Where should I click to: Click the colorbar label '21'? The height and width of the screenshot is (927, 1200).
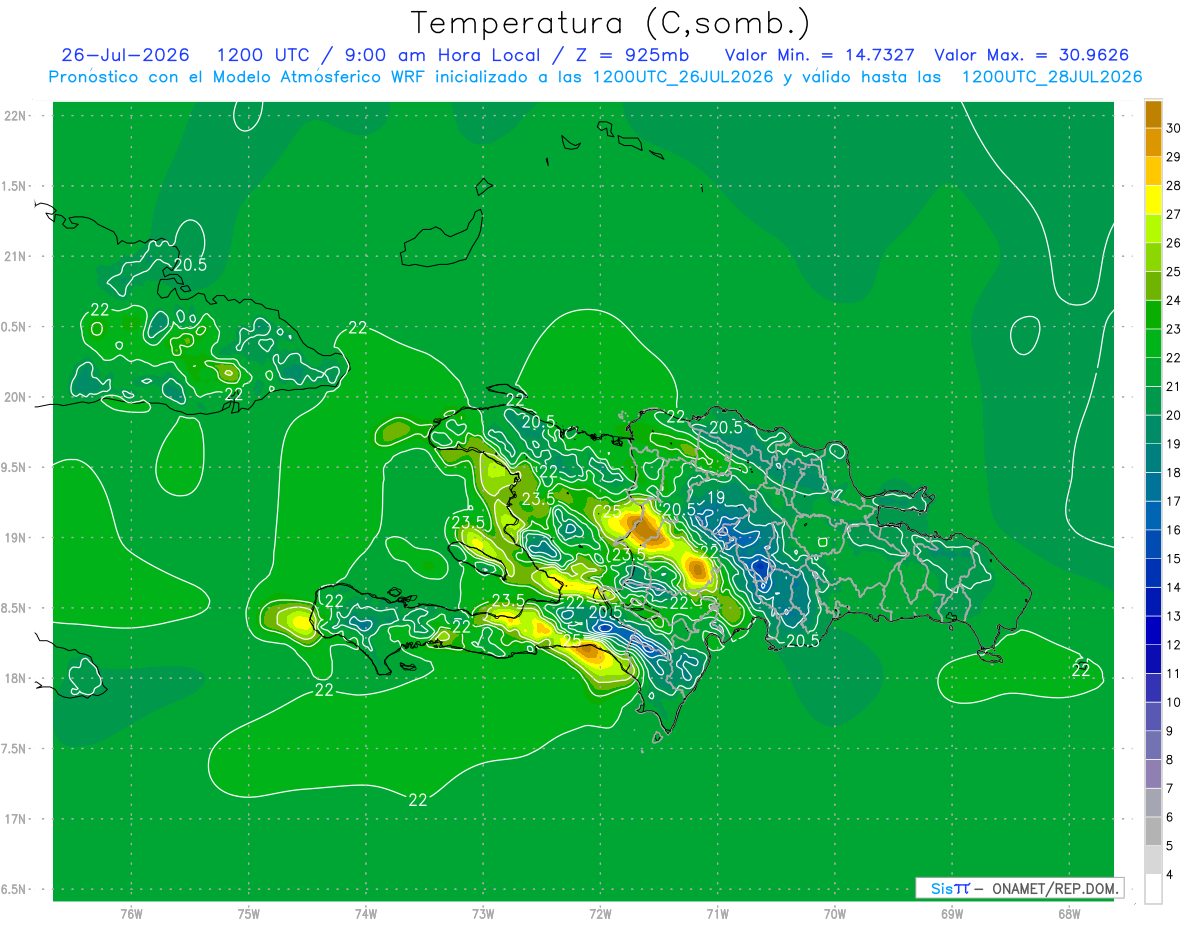coord(1174,386)
